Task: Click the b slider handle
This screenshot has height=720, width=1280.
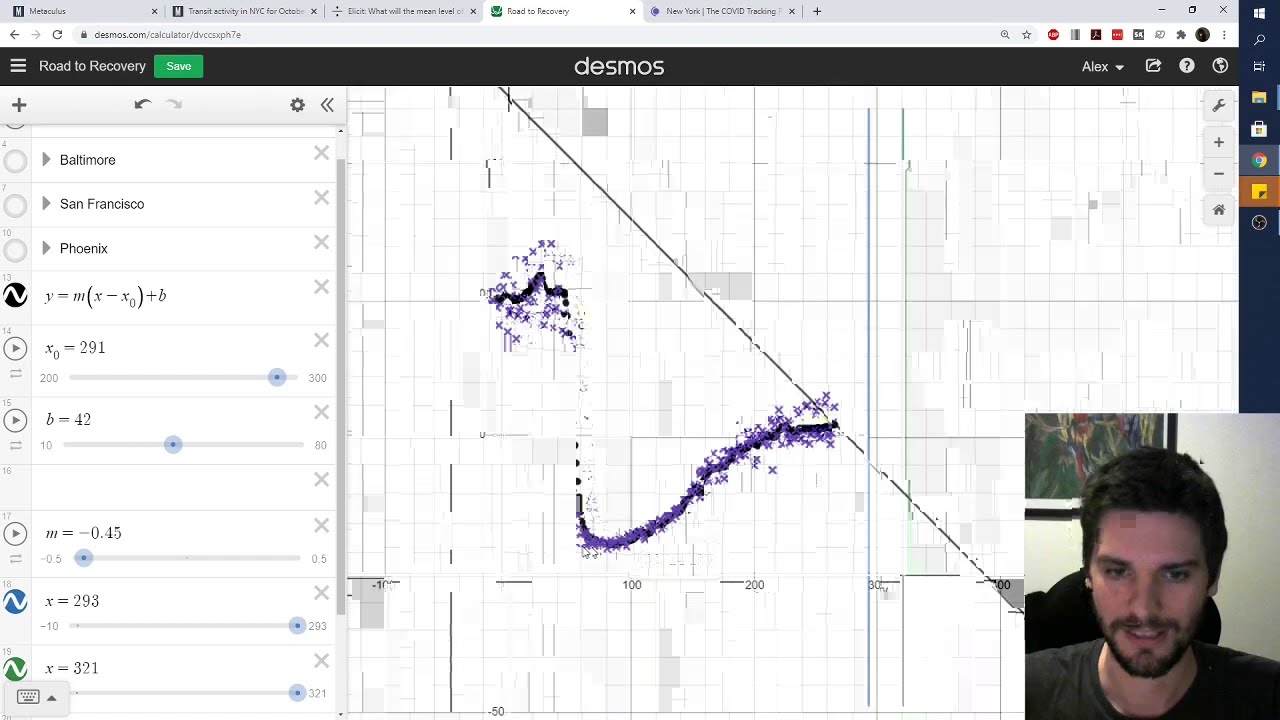Action: coord(173,444)
